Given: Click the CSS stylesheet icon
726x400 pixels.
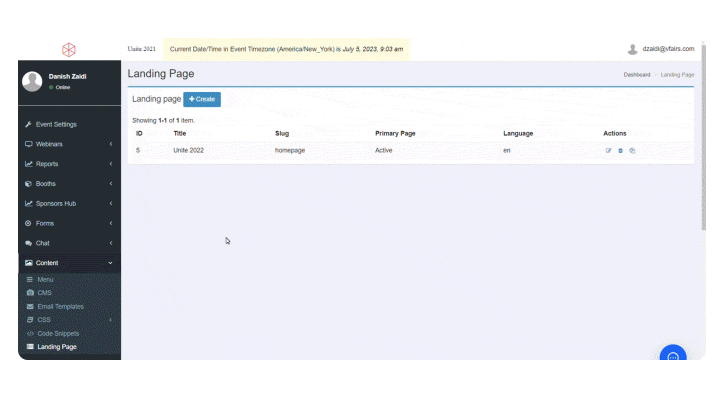Looking at the screenshot, I should coord(30,319).
